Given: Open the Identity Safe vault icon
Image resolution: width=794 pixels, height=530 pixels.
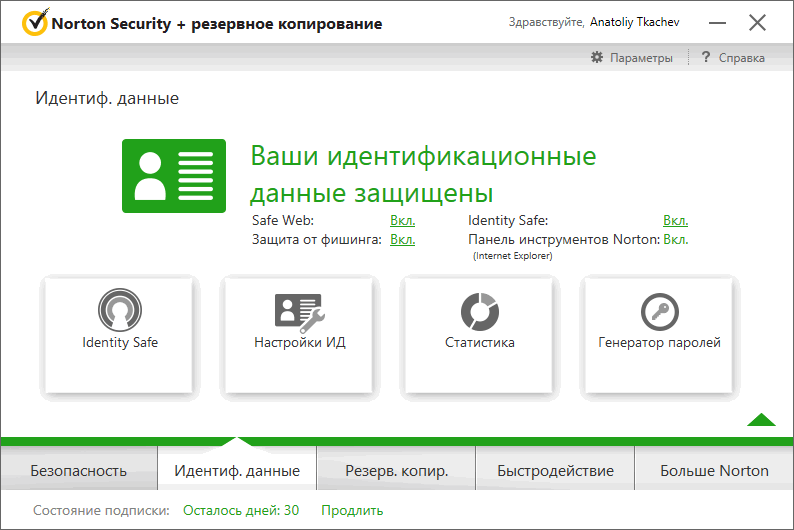Looking at the screenshot, I should pyautogui.click(x=120, y=310).
